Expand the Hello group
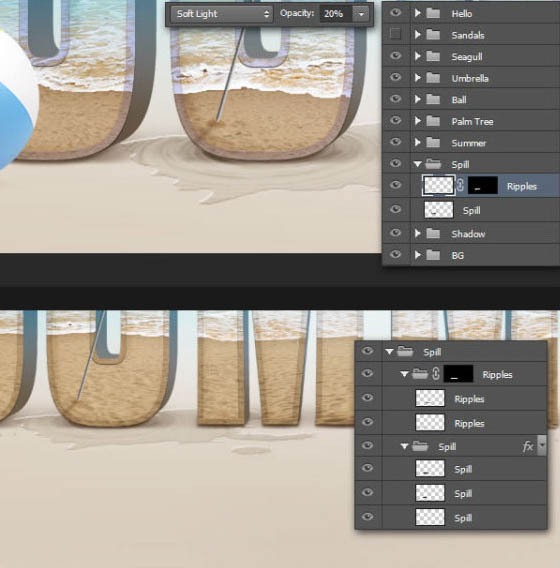Viewport: 560px width, 568px height. [x=417, y=13]
